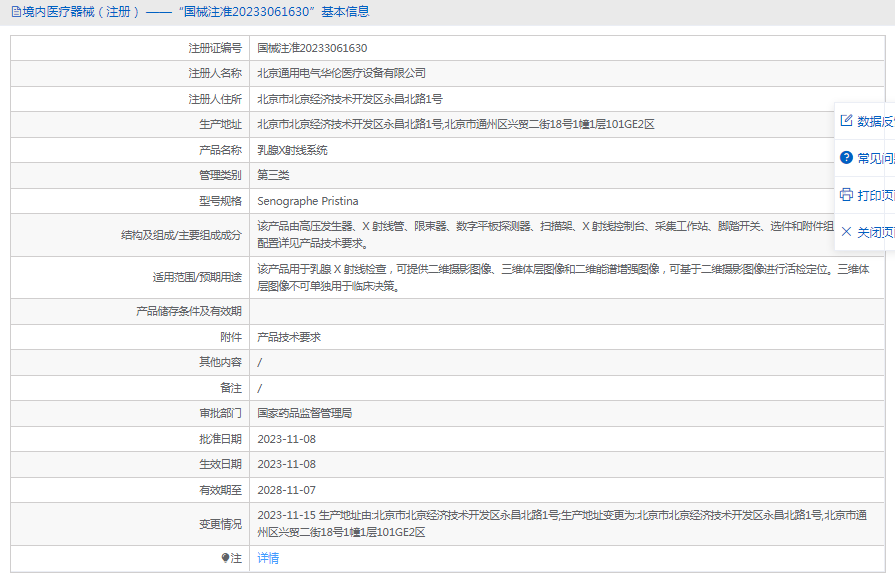Select management class value 第三类
Image resolution: width=895 pixels, height=579 pixels.
coord(273,175)
